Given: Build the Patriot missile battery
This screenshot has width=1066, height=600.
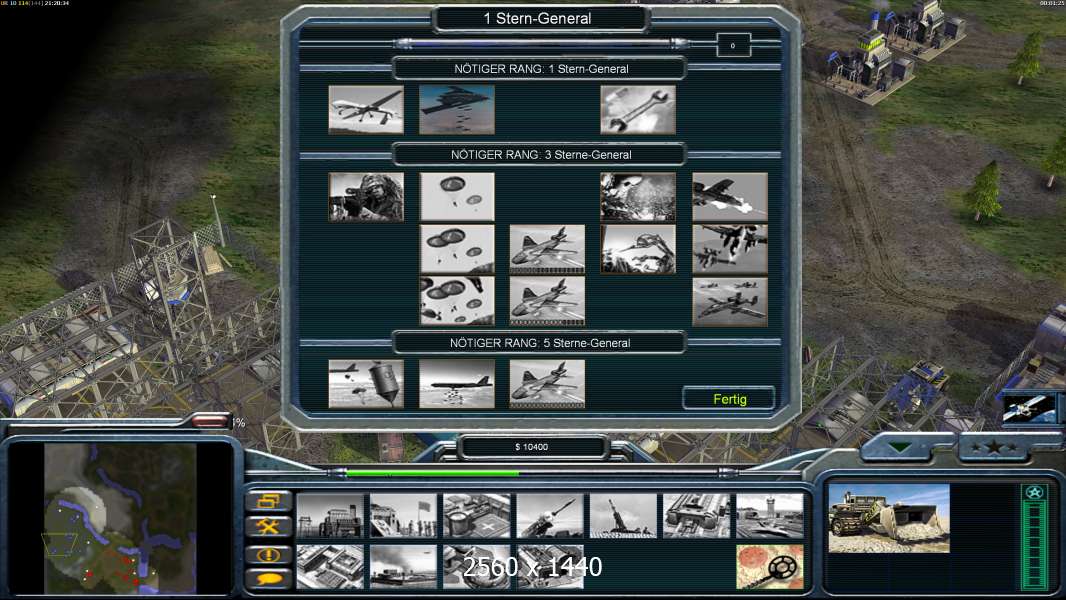Looking at the screenshot, I should tap(550, 516).
